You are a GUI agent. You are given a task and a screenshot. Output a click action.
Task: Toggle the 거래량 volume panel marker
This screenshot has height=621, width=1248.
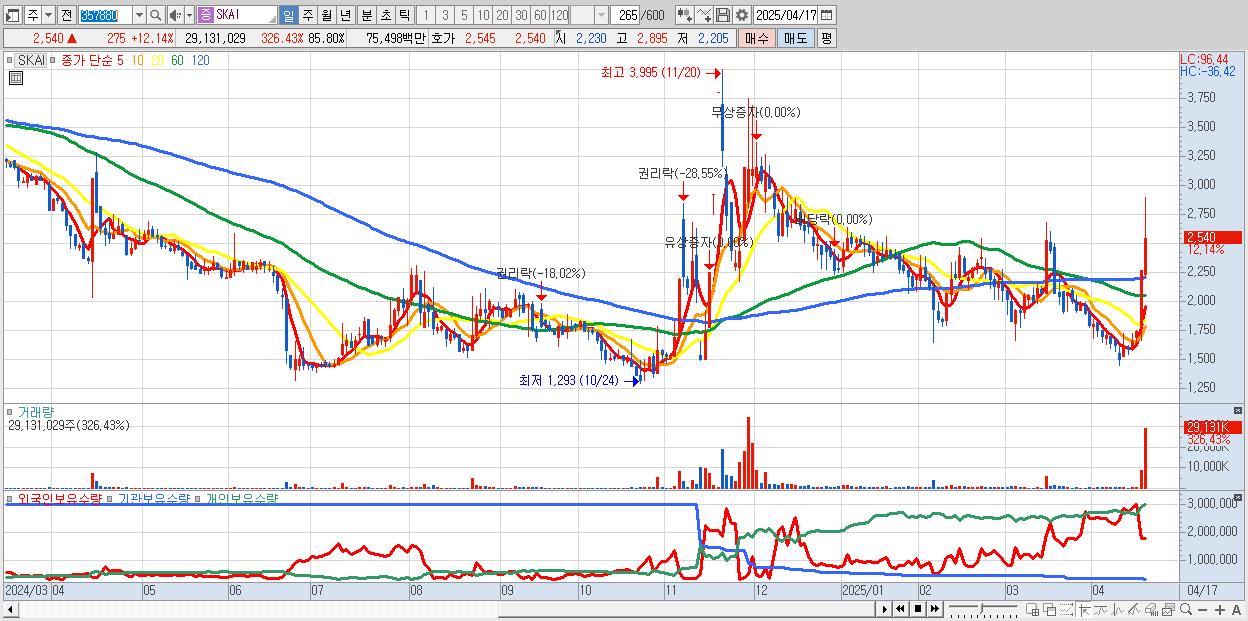click(x=12, y=411)
